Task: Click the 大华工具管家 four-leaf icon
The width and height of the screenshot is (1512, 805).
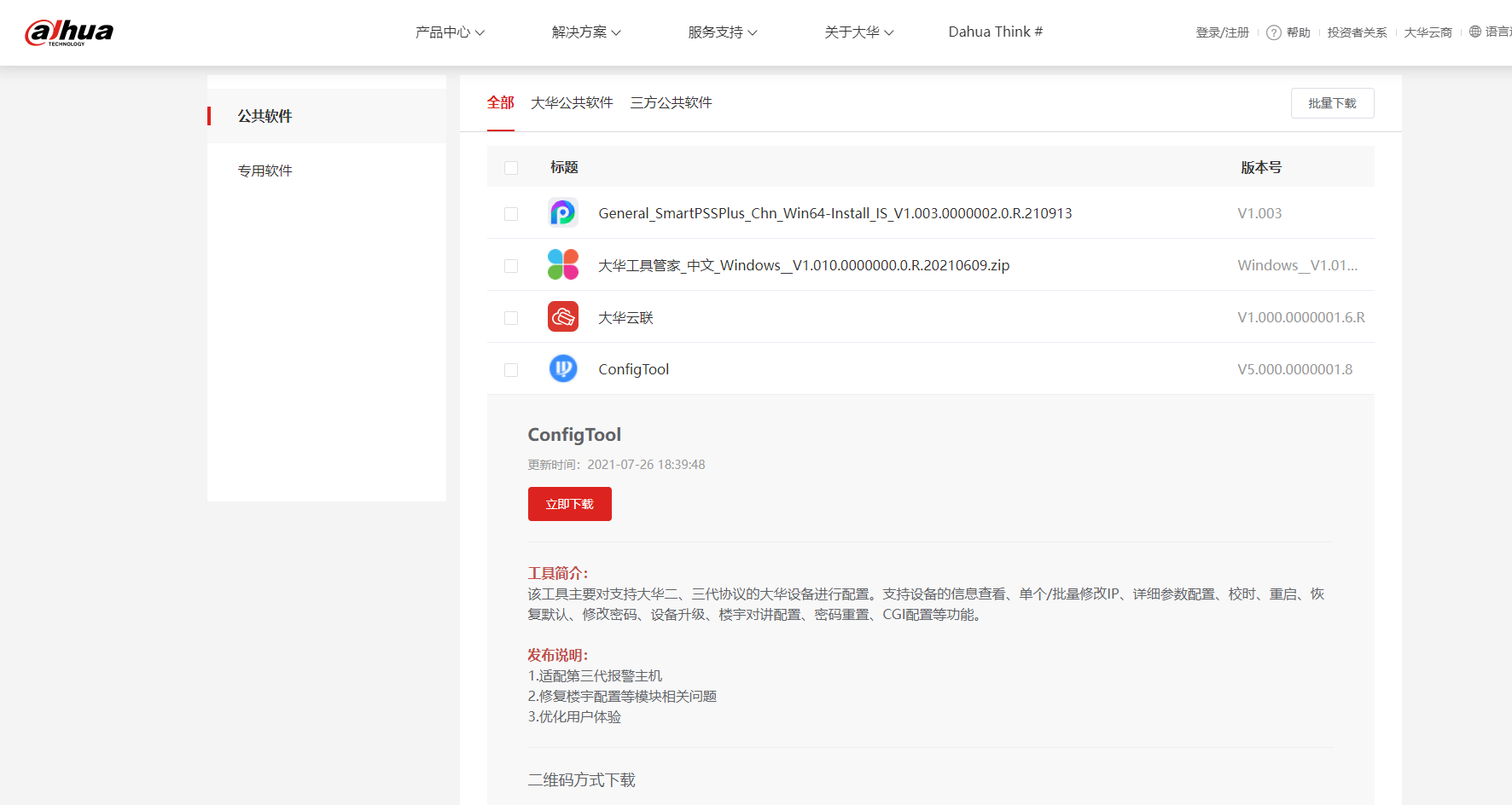Action: tap(563, 264)
